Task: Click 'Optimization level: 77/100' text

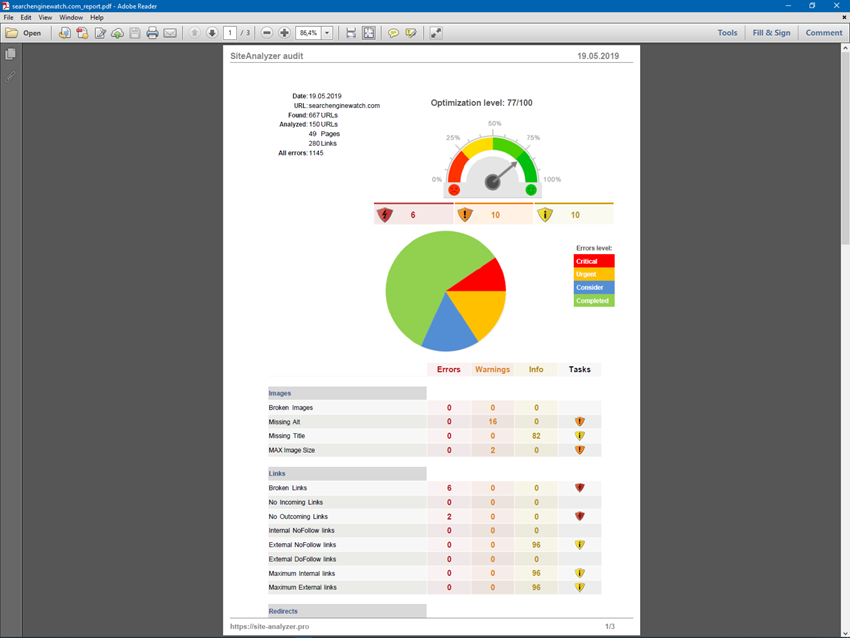Action: [x=481, y=103]
